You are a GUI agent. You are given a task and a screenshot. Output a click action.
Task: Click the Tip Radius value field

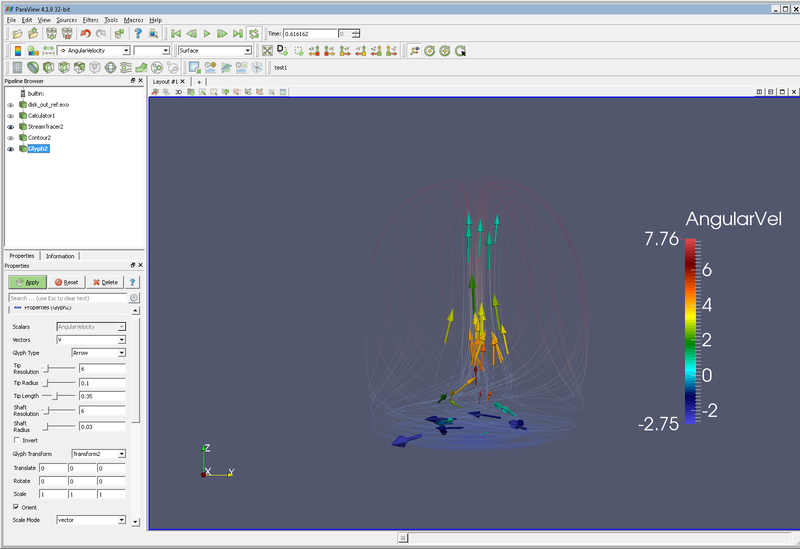[x=102, y=383]
